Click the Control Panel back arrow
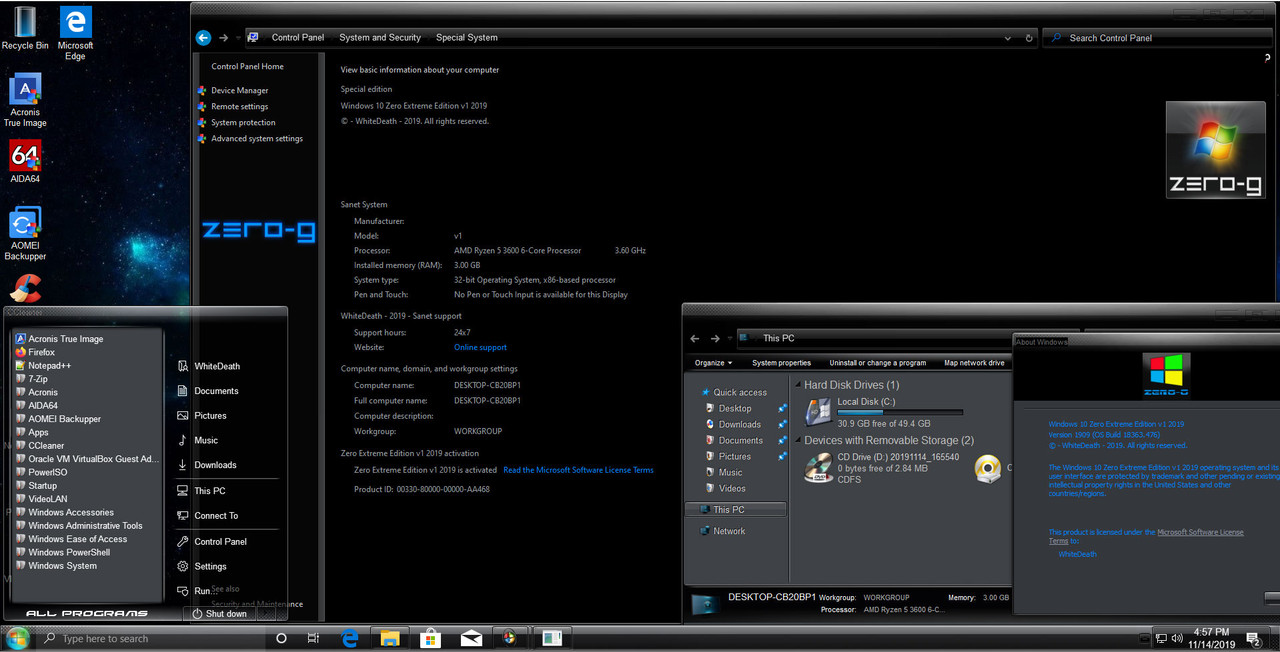 pyautogui.click(x=203, y=38)
